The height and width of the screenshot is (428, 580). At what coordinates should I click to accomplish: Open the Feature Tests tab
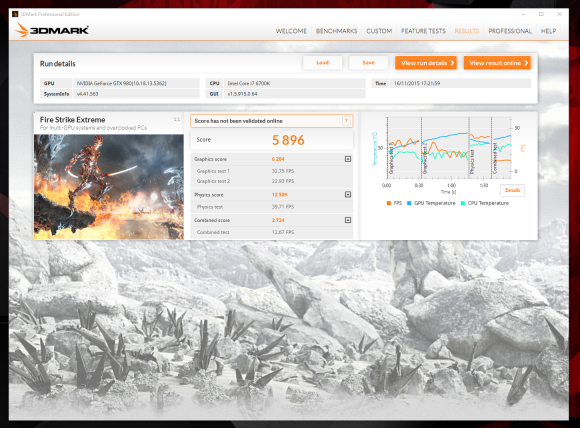point(424,31)
